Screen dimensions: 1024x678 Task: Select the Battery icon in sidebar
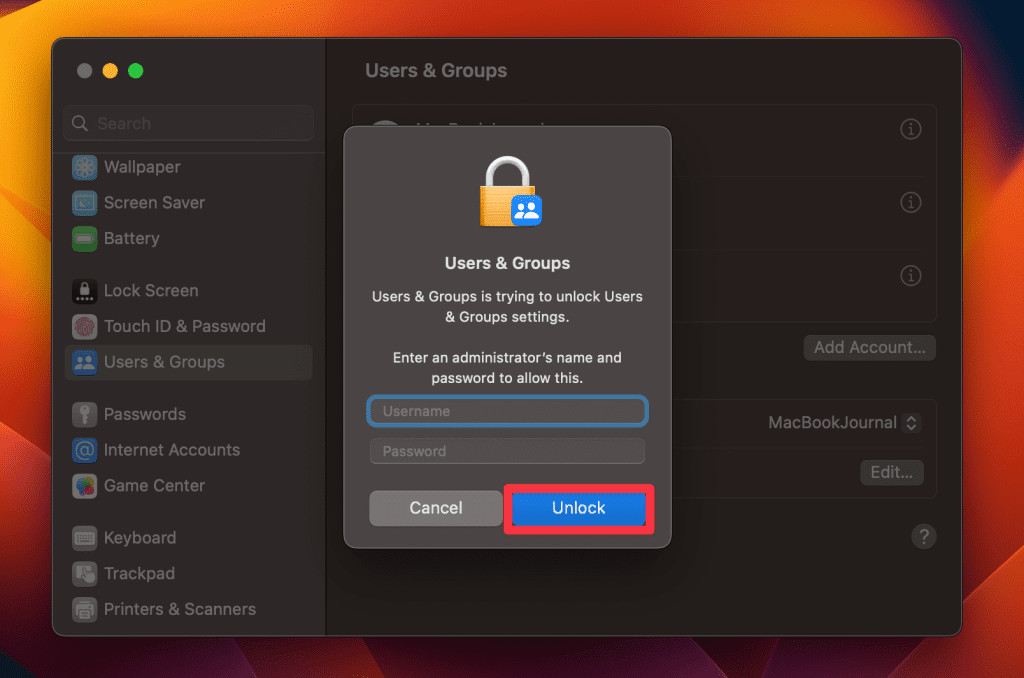85,239
